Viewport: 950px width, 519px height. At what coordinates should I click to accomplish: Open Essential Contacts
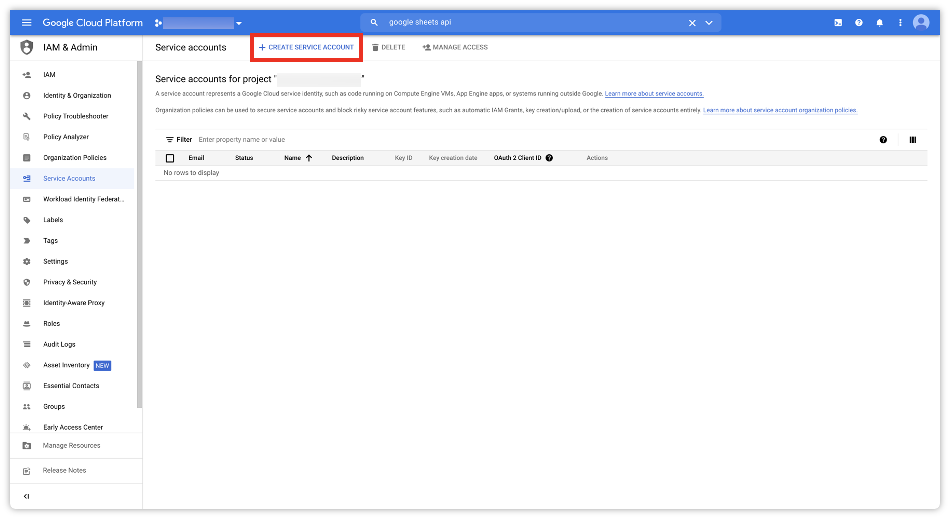click(71, 386)
